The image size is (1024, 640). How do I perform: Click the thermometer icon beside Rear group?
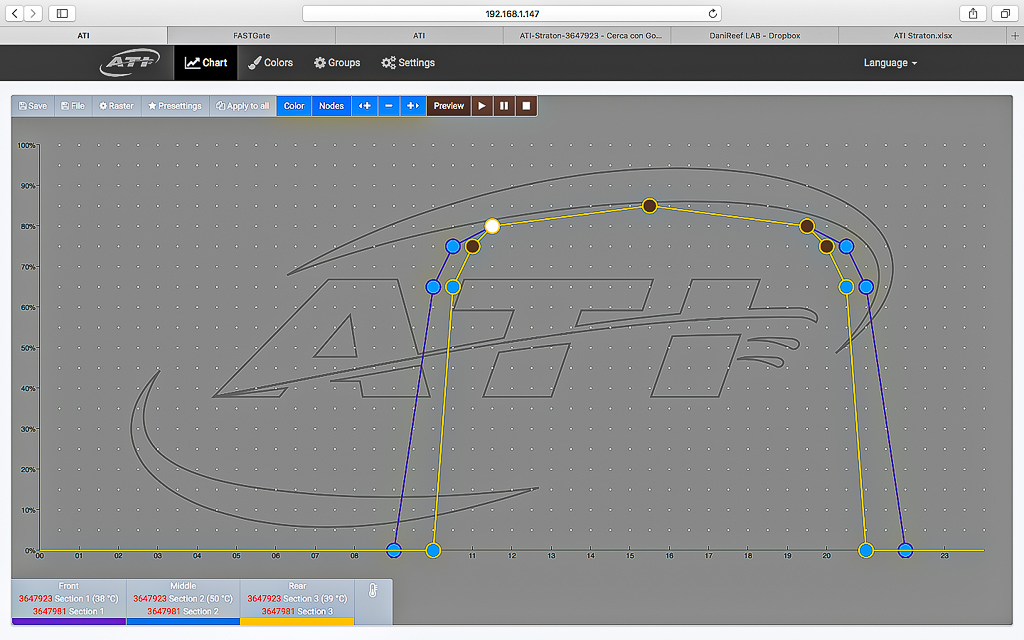(x=373, y=591)
